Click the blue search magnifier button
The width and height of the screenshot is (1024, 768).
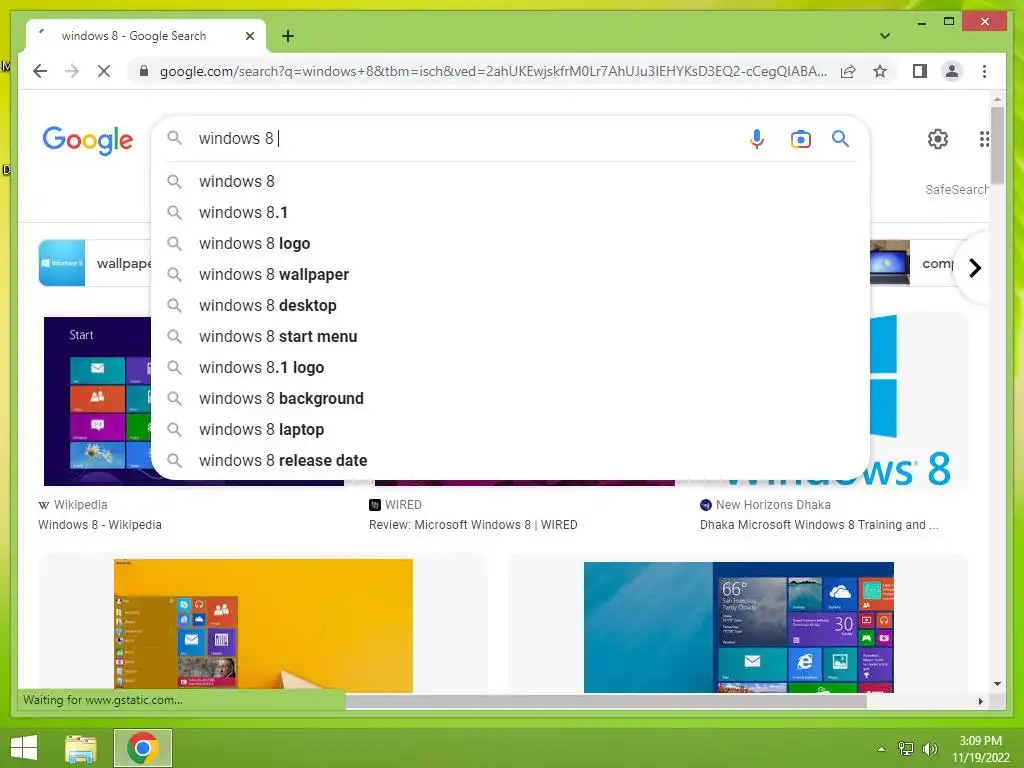pos(840,138)
